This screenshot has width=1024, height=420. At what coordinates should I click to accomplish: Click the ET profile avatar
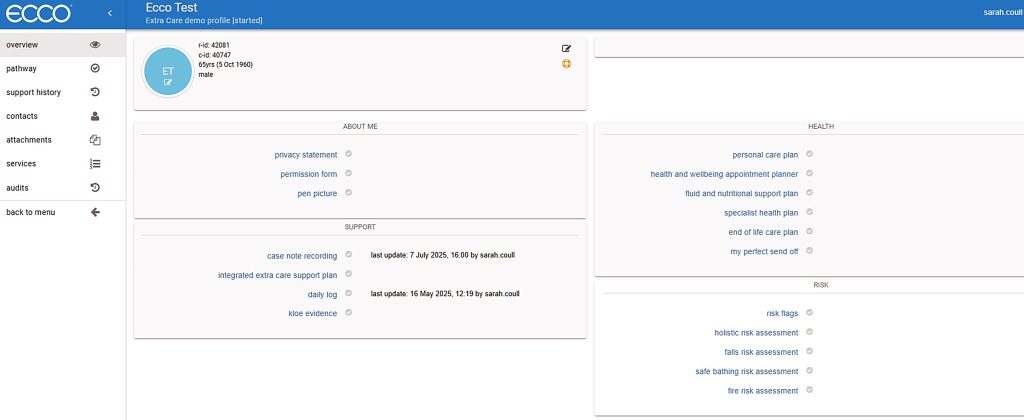tap(168, 71)
